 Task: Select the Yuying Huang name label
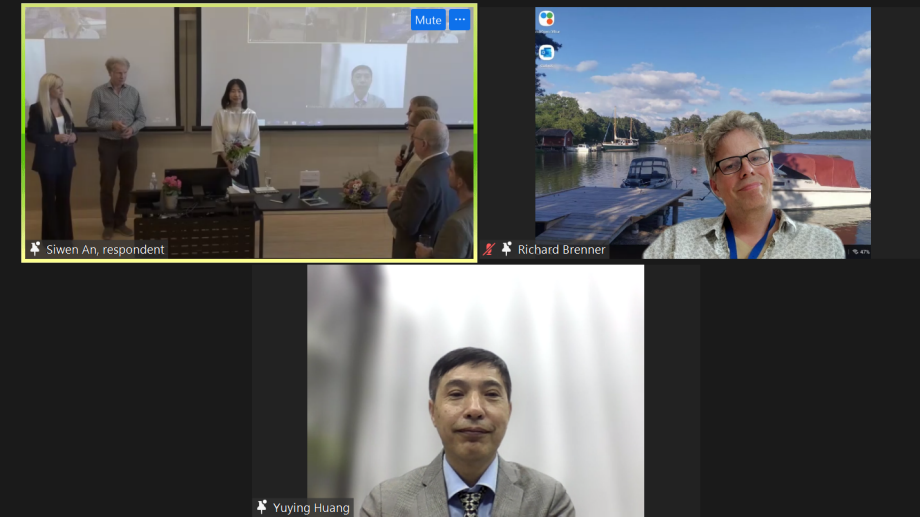311,507
